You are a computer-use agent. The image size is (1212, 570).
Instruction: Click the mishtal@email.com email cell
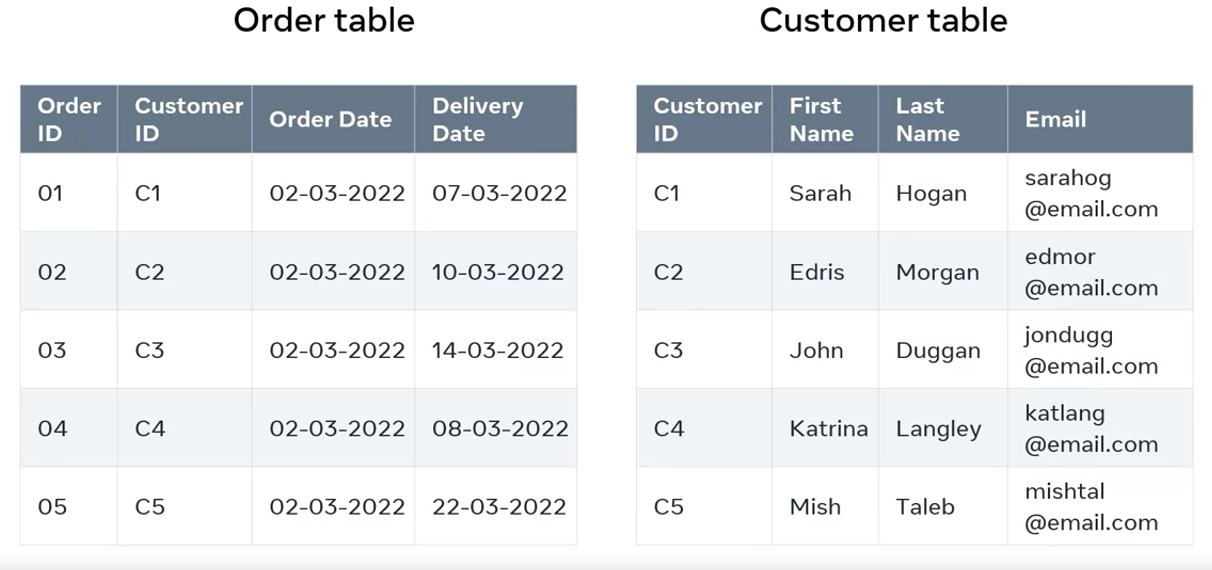[1091, 507]
